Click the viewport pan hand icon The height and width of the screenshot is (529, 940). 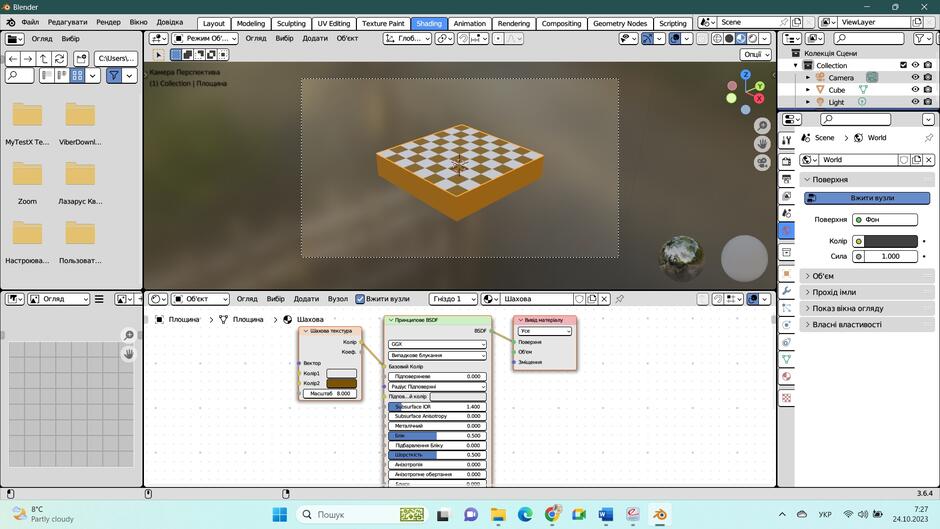coord(762,144)
